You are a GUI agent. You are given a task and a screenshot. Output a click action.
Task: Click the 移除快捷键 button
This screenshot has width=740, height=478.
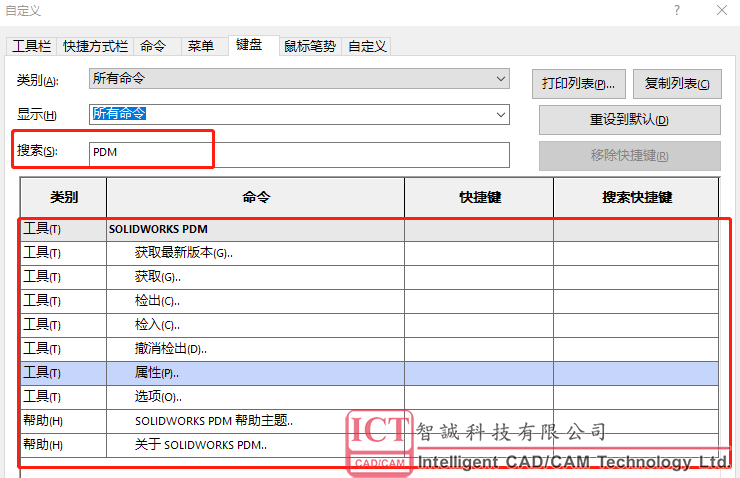click(x=630, y=156)
